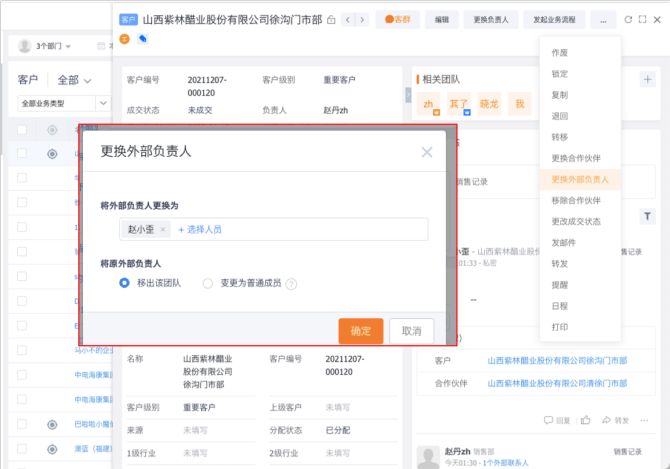670x469 pixels.
Task: Like the sales record post
Action: 585,420
